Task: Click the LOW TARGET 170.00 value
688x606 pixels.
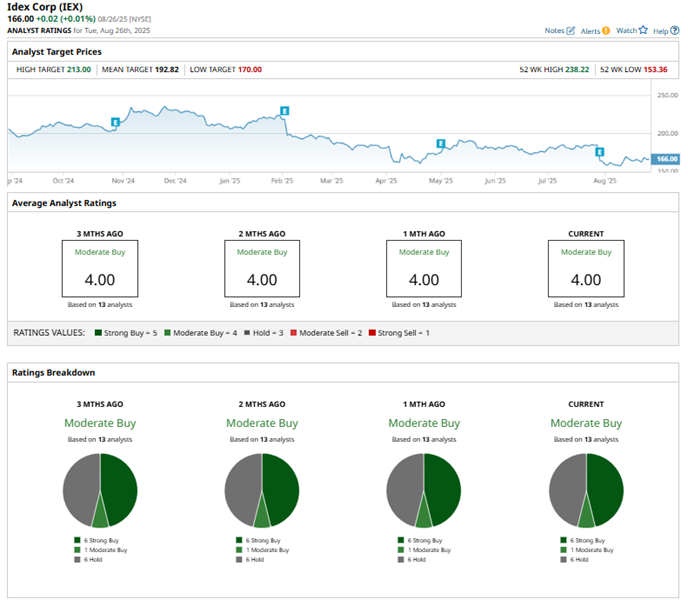Action: point(250,69)
